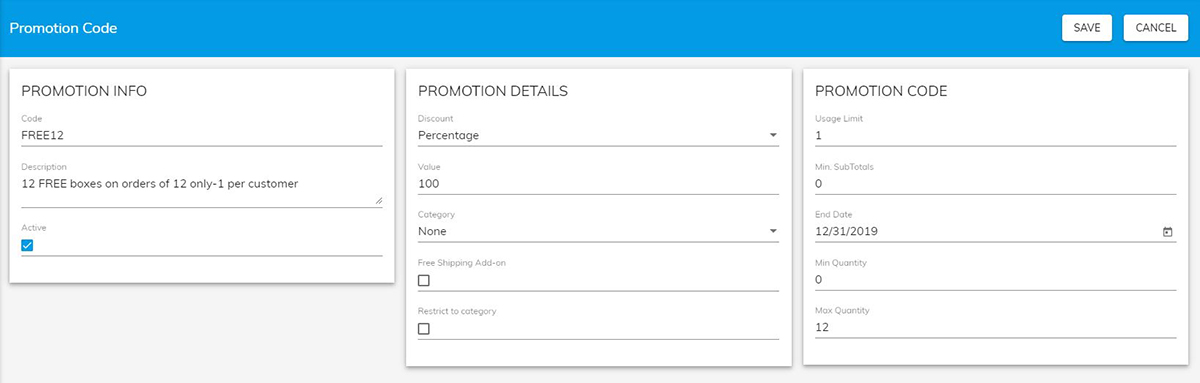Expand the Discount dropdown arrow
Viewport: 1200px width, 383px height.
point(773,136)
